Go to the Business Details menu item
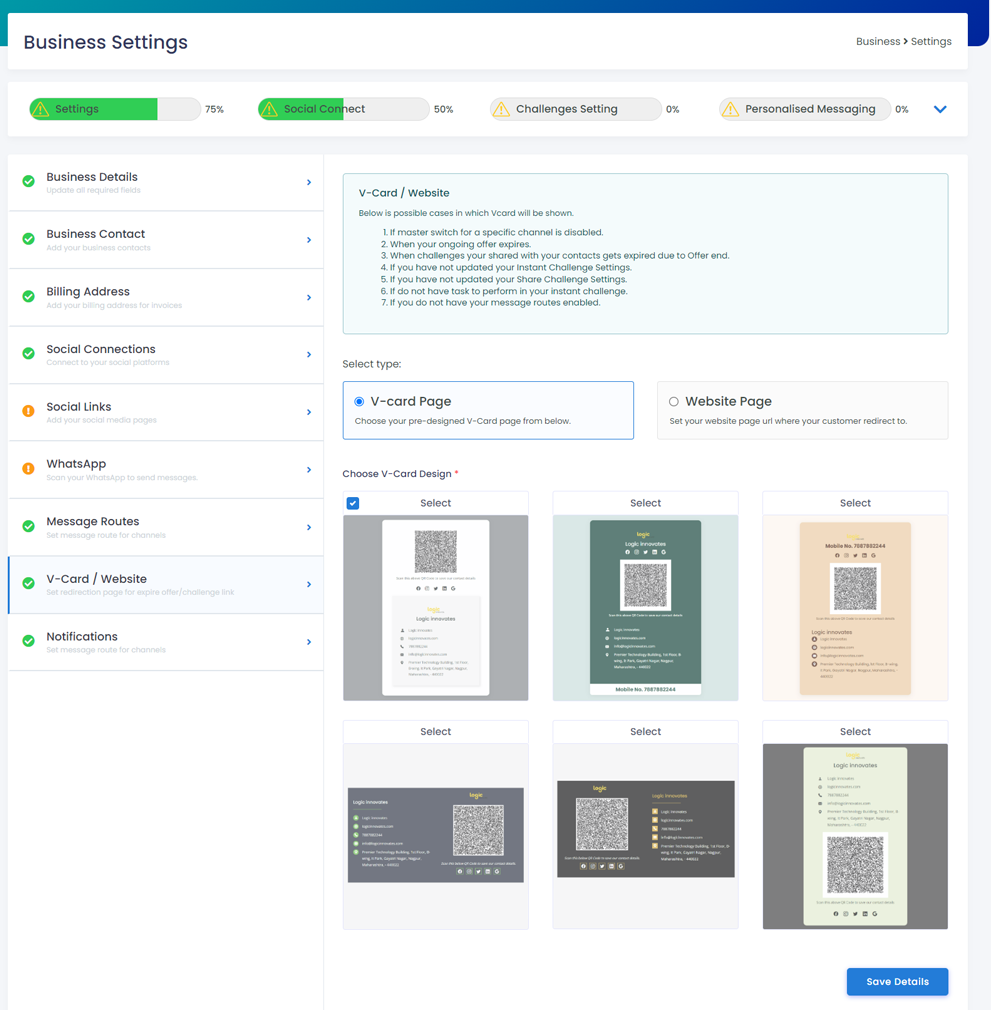 [x=165, y=182]
